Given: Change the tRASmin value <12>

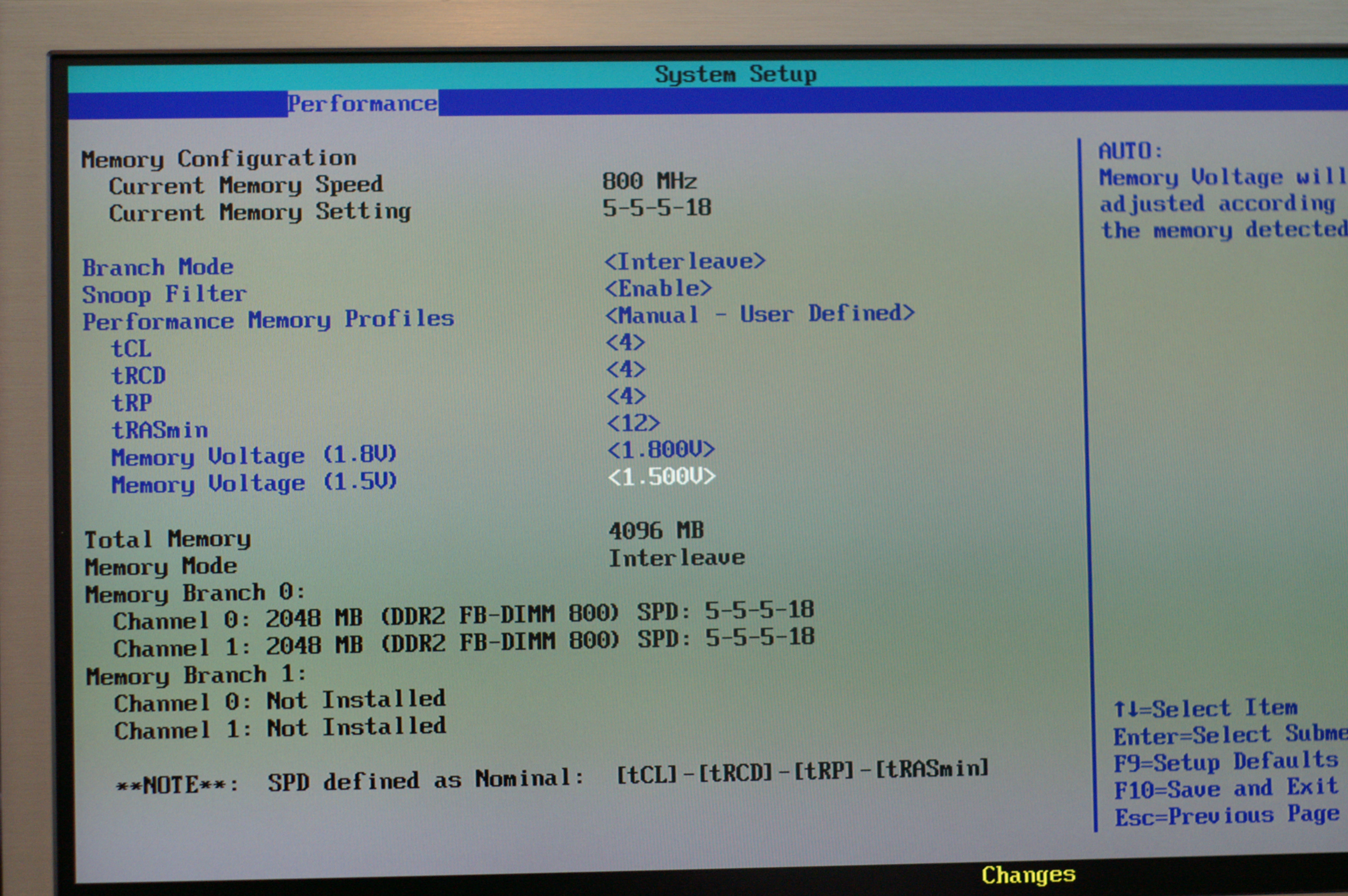Looking at the screenshot, I should point(633,423).
